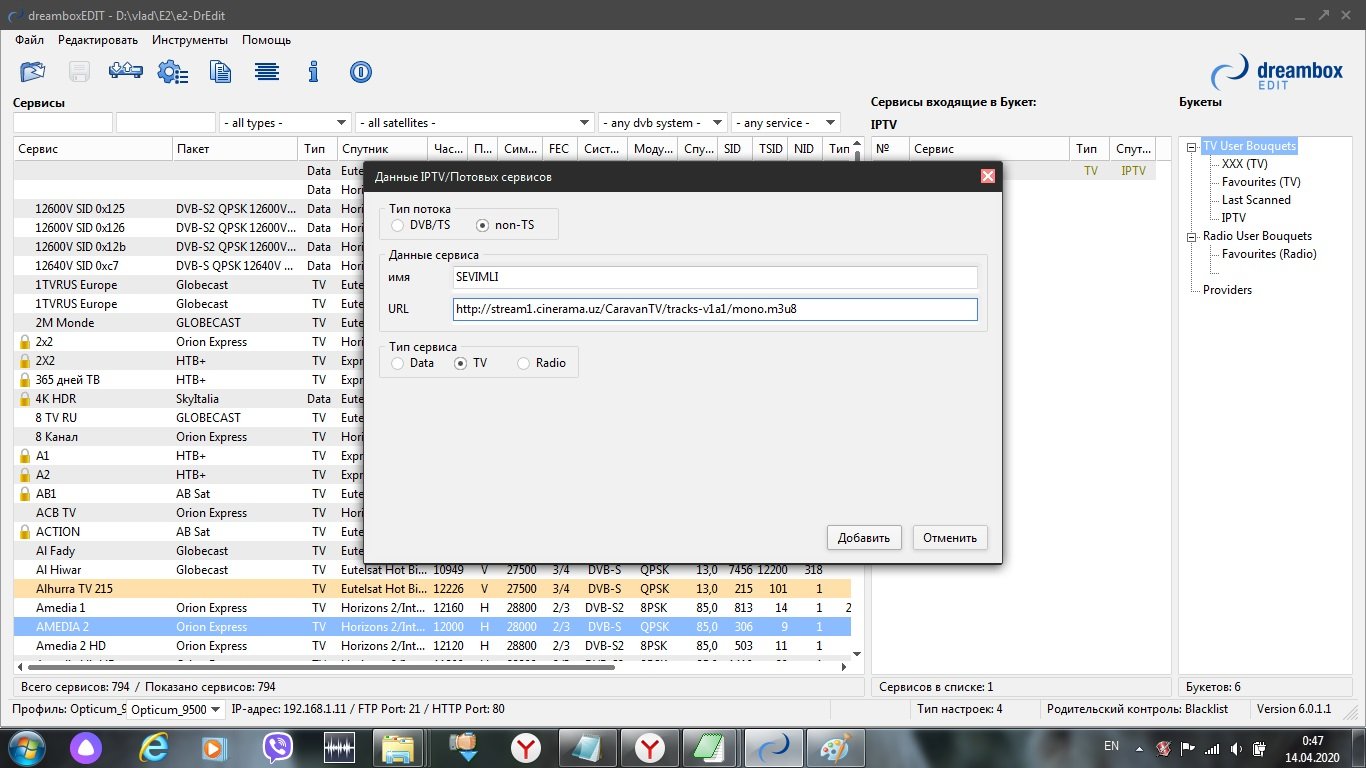Open the Инструменты menu

(x=190, y=40)
